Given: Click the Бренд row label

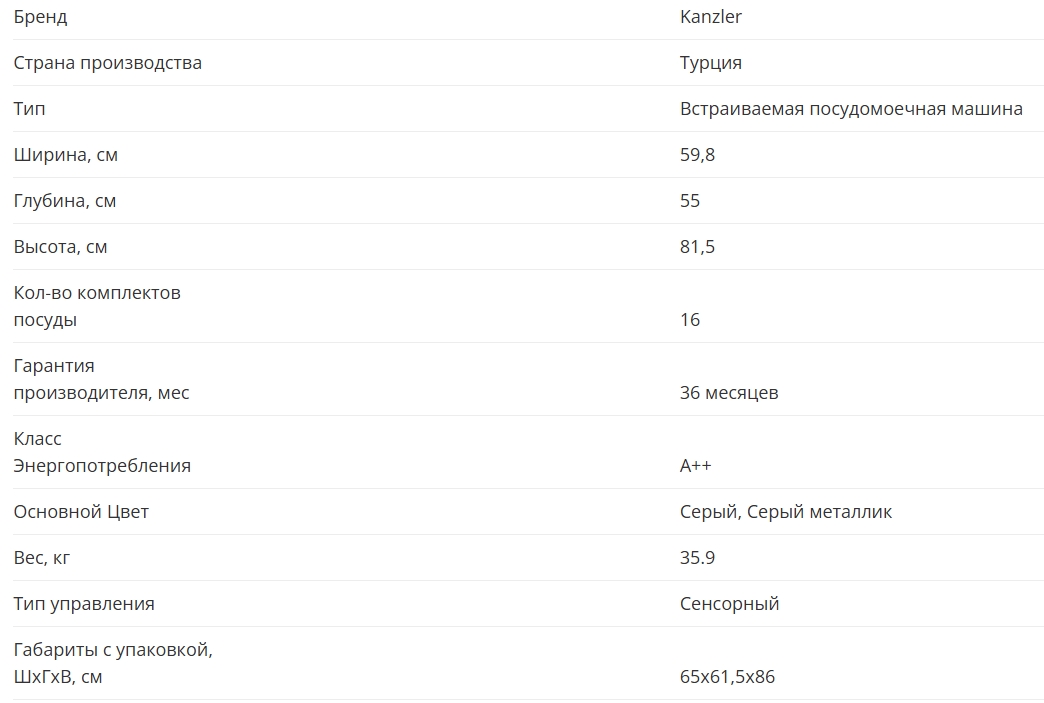Looking at the screenshot, I should point(41,17).
